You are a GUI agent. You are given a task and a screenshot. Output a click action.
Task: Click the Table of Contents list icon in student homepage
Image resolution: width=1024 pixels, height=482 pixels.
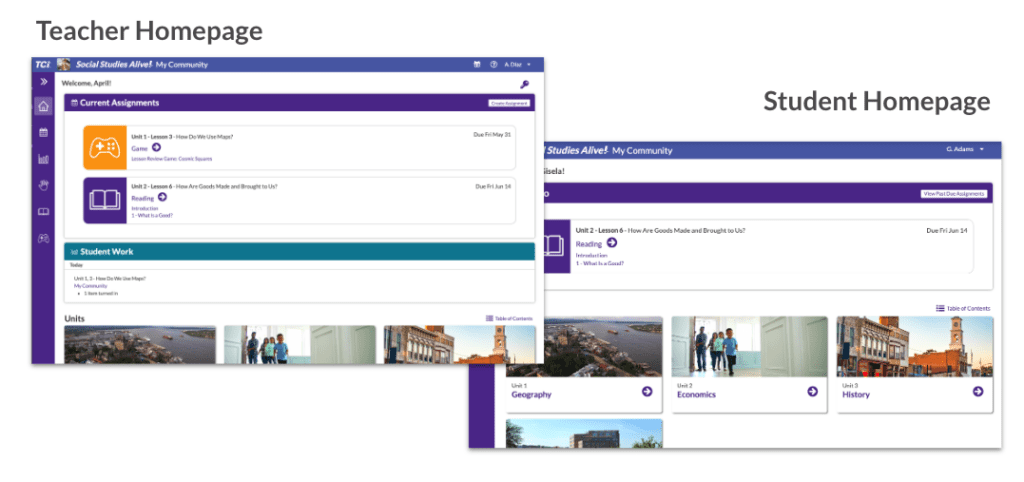tap(940, 308)
